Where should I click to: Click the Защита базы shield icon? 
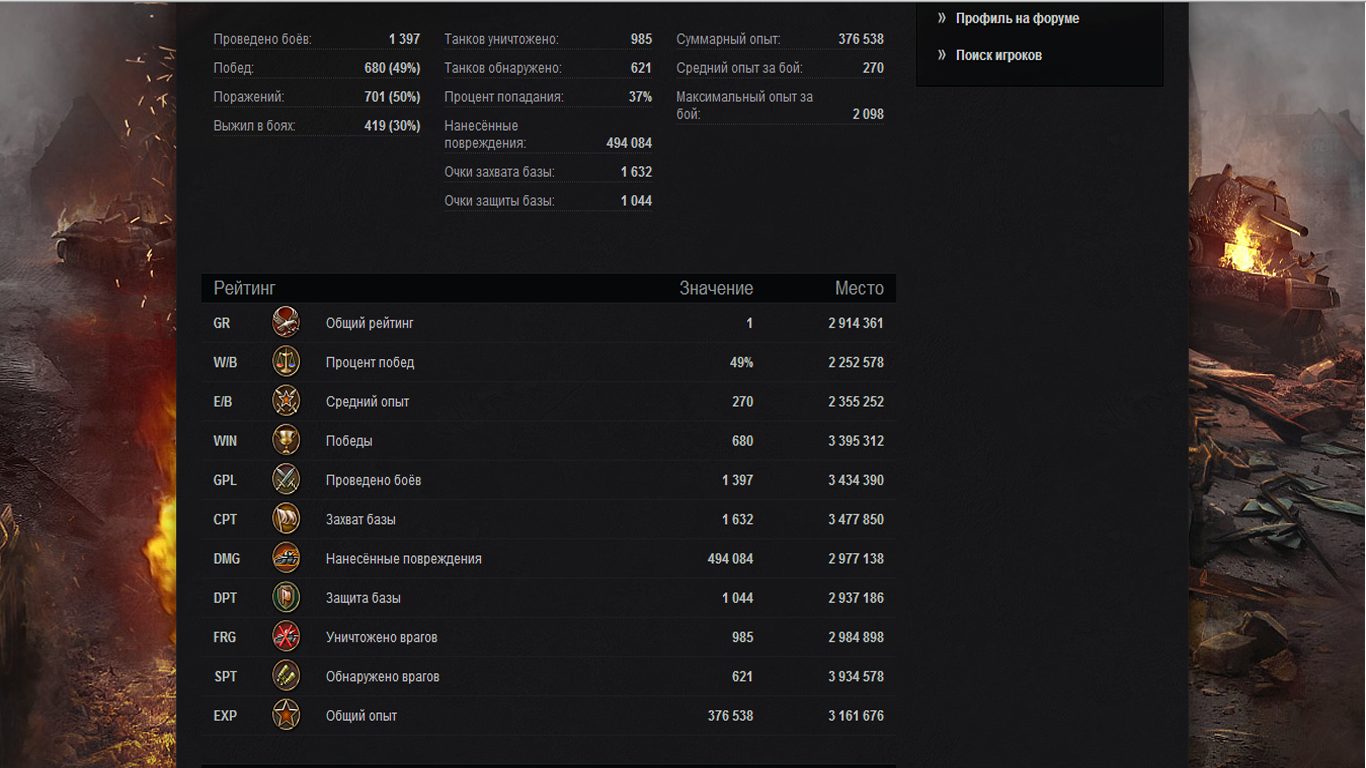point(286,597)
